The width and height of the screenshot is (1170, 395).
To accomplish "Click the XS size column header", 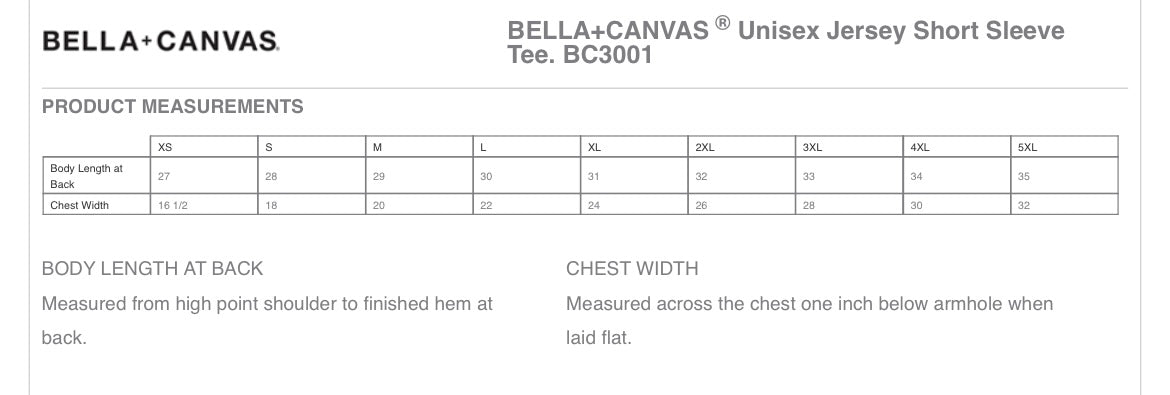I will point(165,148).
